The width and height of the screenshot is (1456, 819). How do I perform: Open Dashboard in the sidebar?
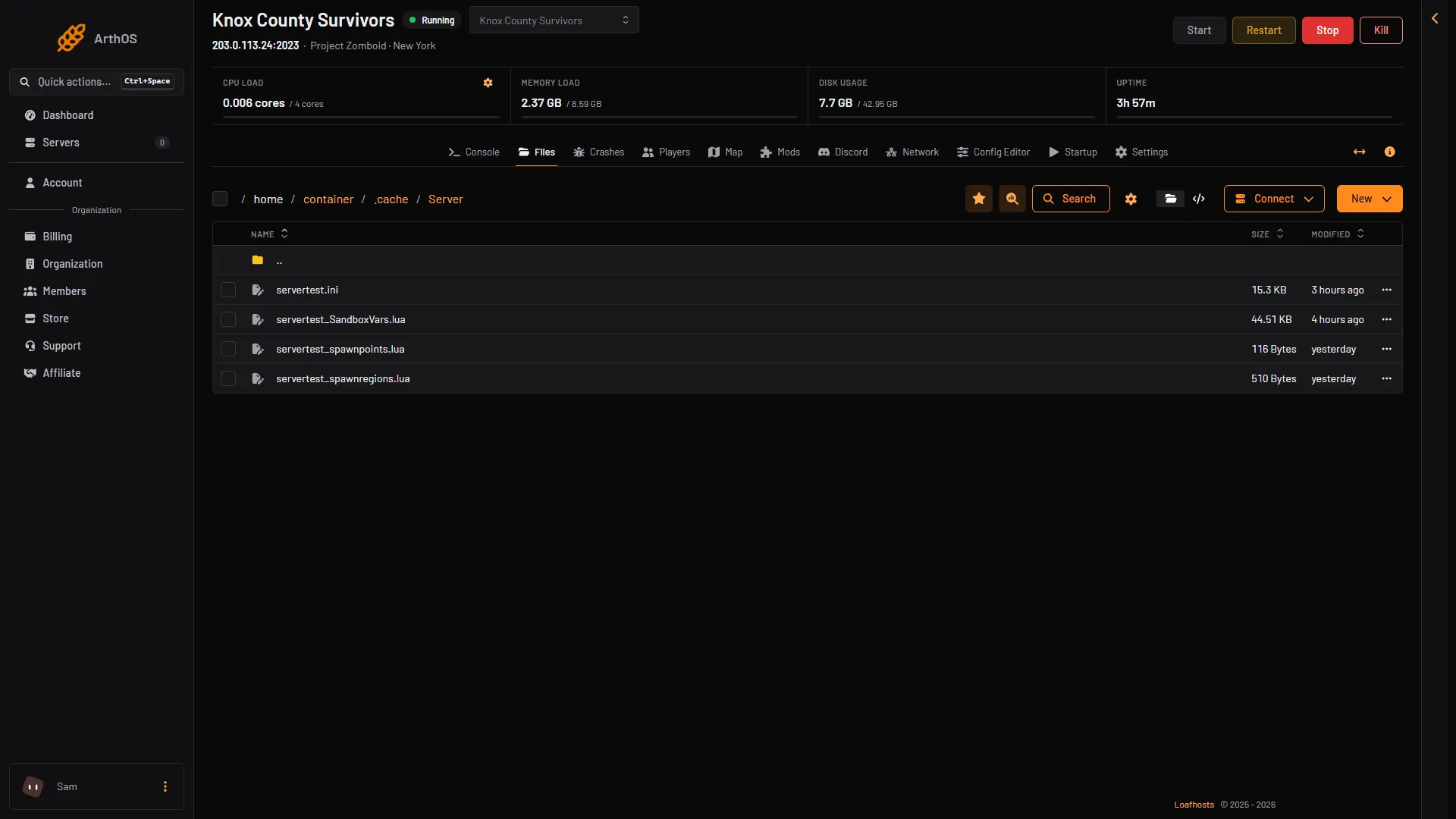click(x=96, y=115)
